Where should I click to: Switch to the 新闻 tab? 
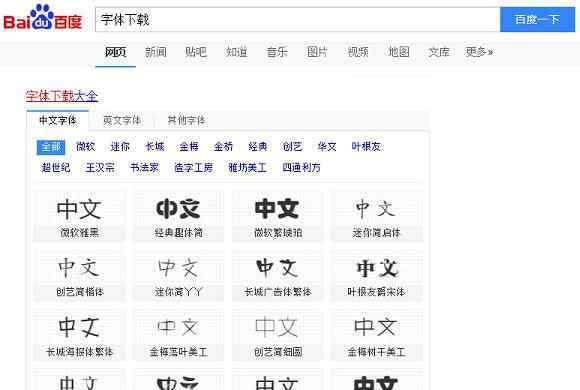156,52
